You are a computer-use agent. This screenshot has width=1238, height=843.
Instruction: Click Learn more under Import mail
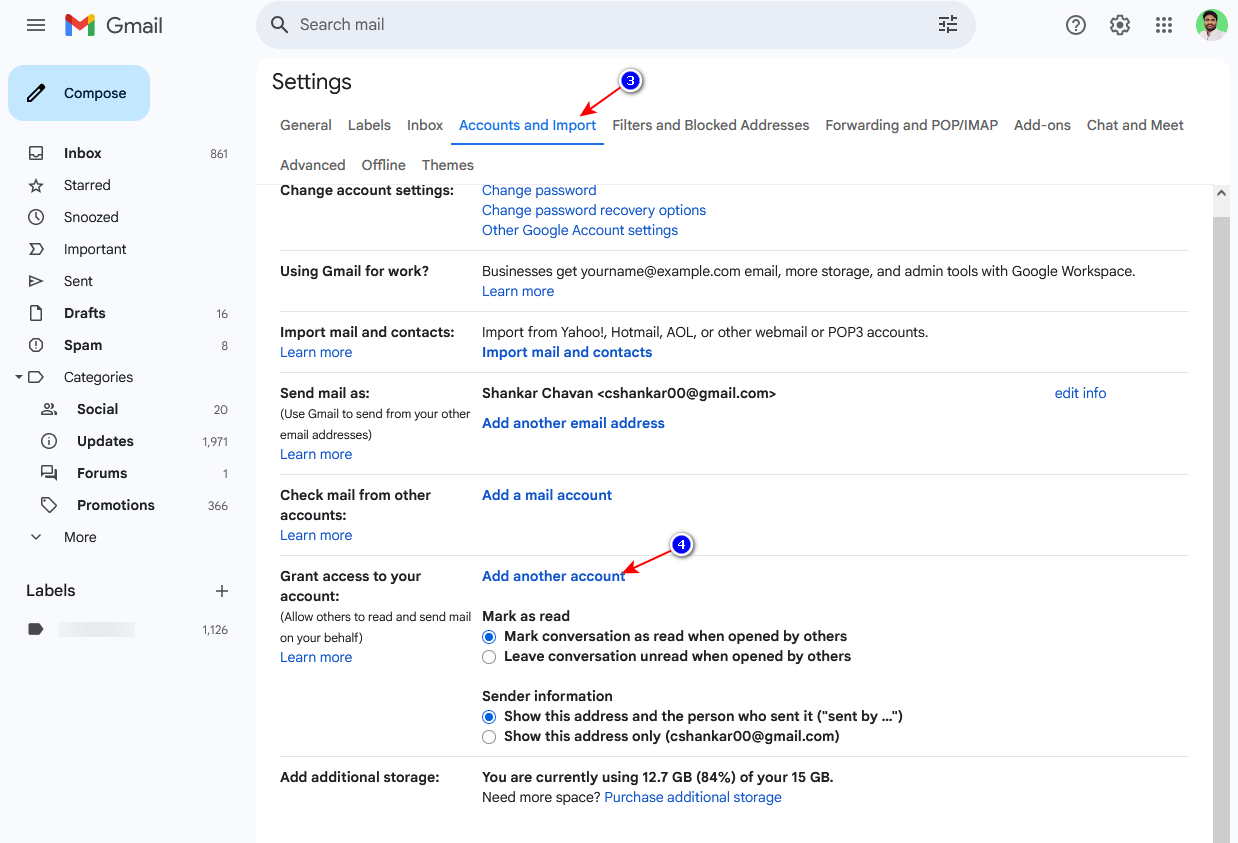(x=316, y=352)
